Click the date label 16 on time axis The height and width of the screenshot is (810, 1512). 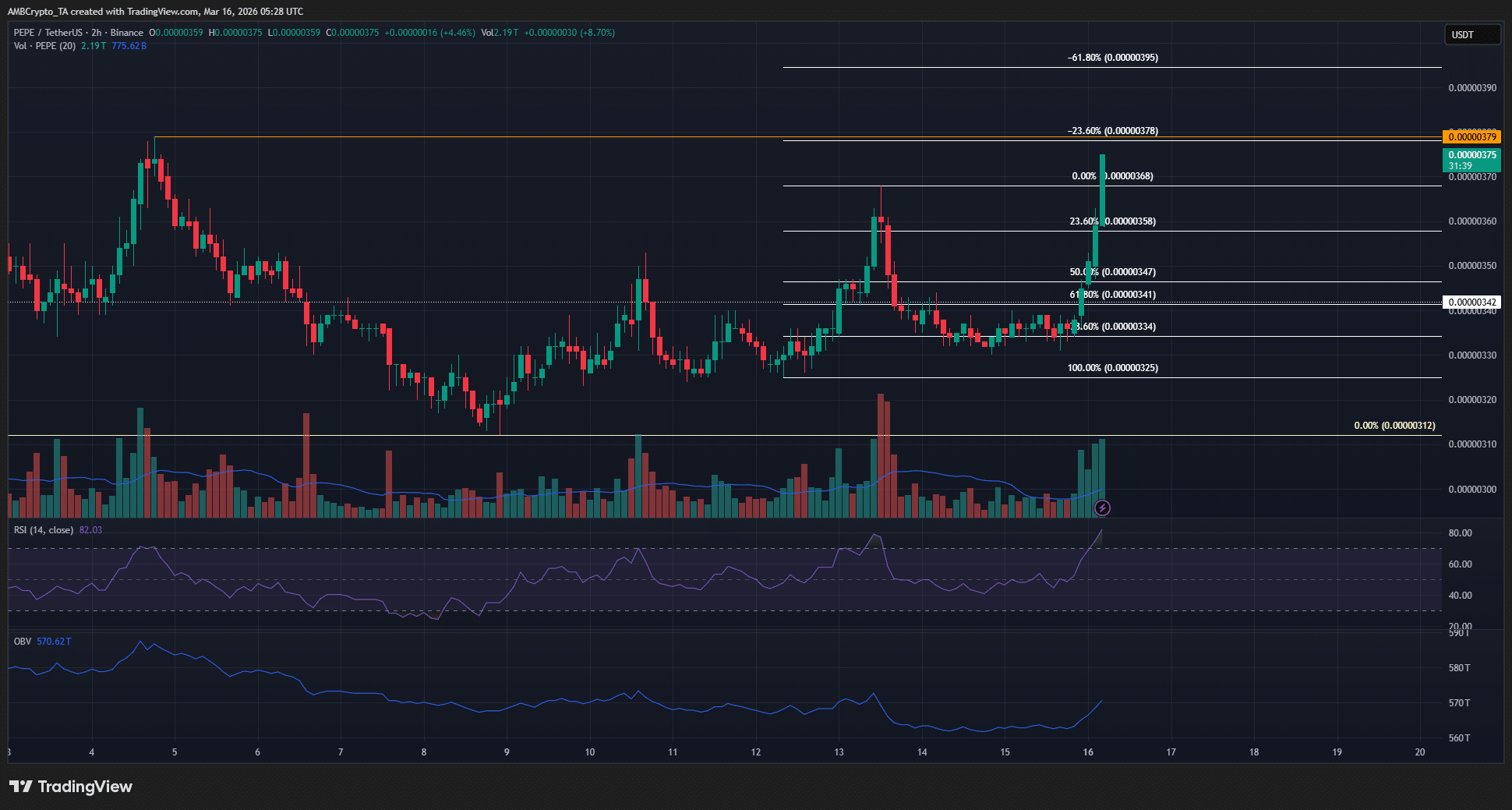pos(1087,753)
